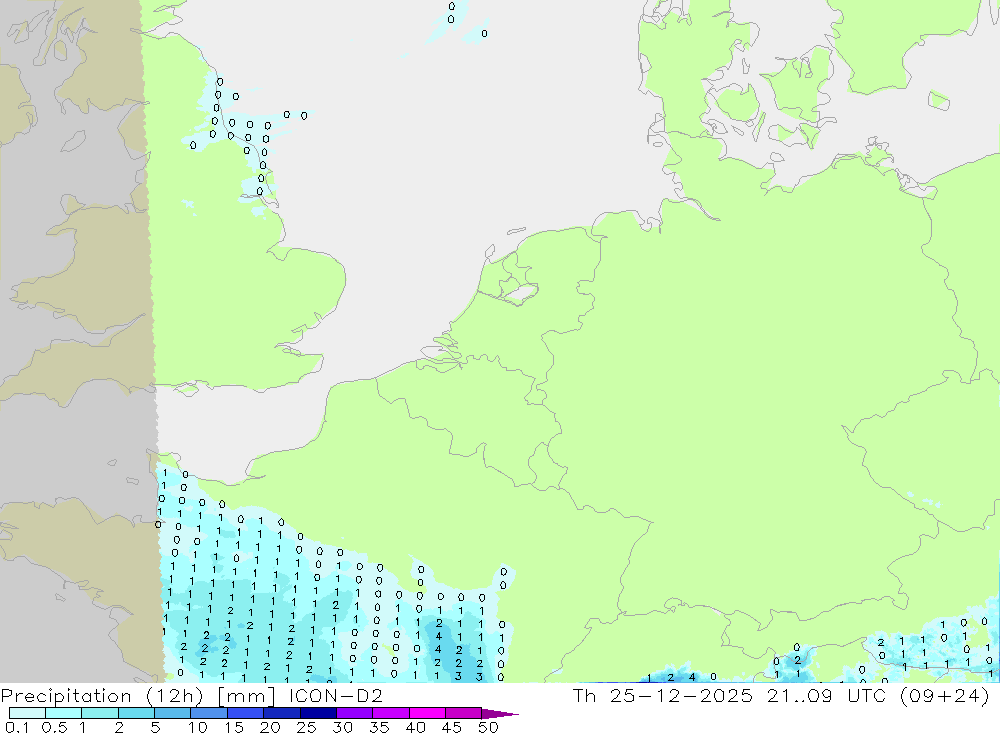The width and height of the screenshot is (1000, 733).
Task: Select the '25' legend scale label
Action: click(307, 727)
